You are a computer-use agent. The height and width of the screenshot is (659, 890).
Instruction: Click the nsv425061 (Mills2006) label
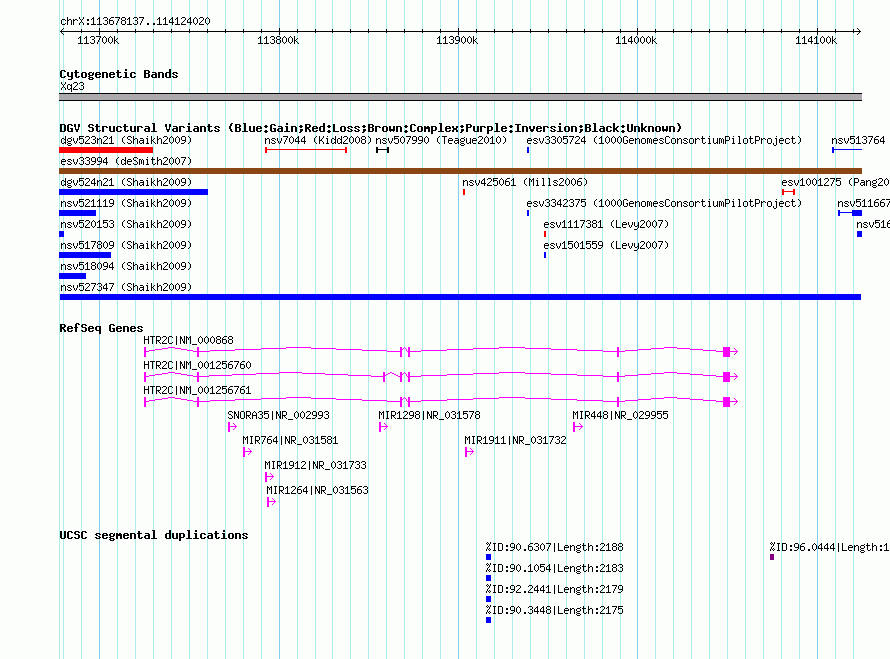[x=525, y=182]
